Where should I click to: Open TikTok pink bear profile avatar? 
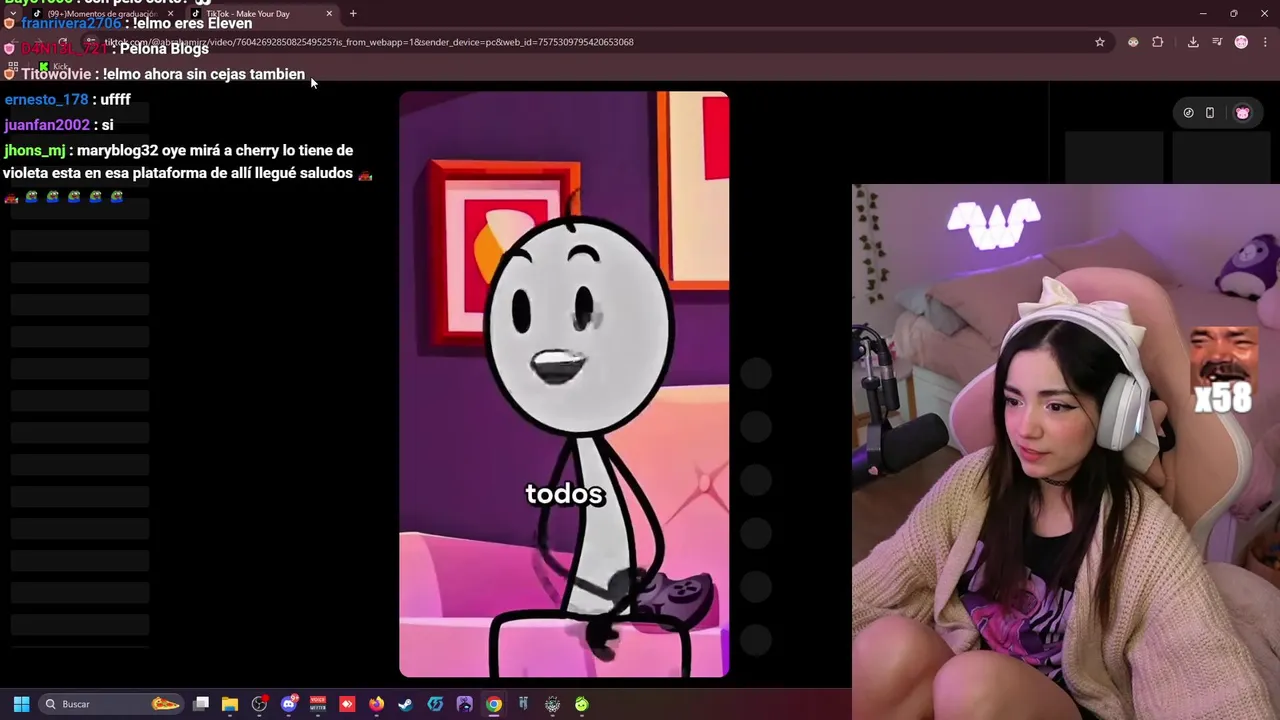click(1243, 113)
